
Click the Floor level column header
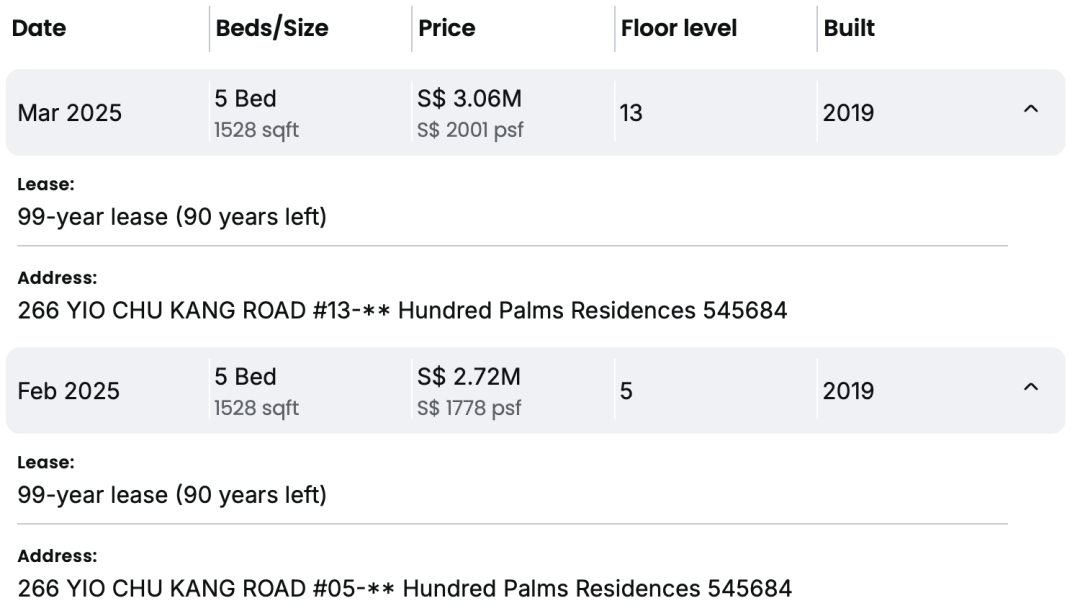coord(679,28)
